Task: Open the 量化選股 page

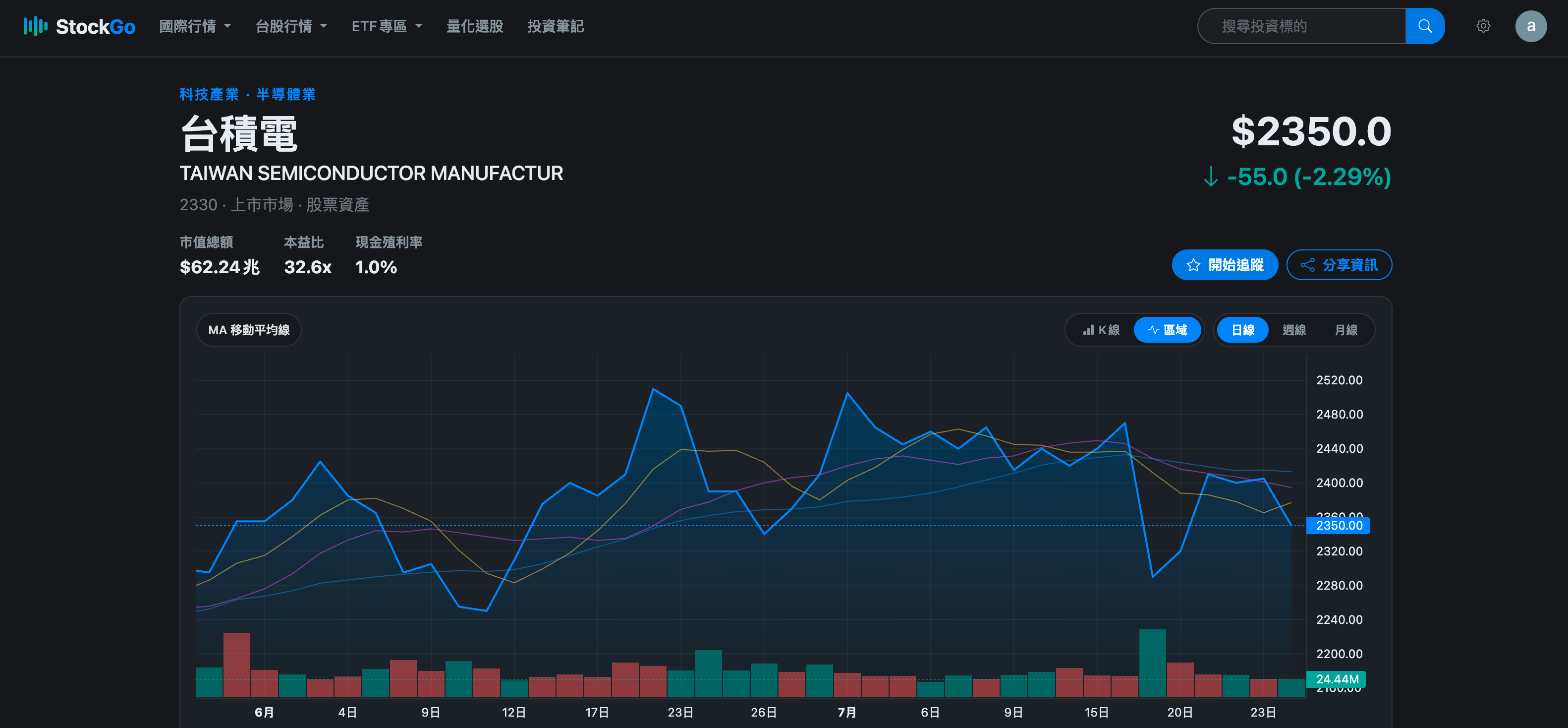Action: 475,26
